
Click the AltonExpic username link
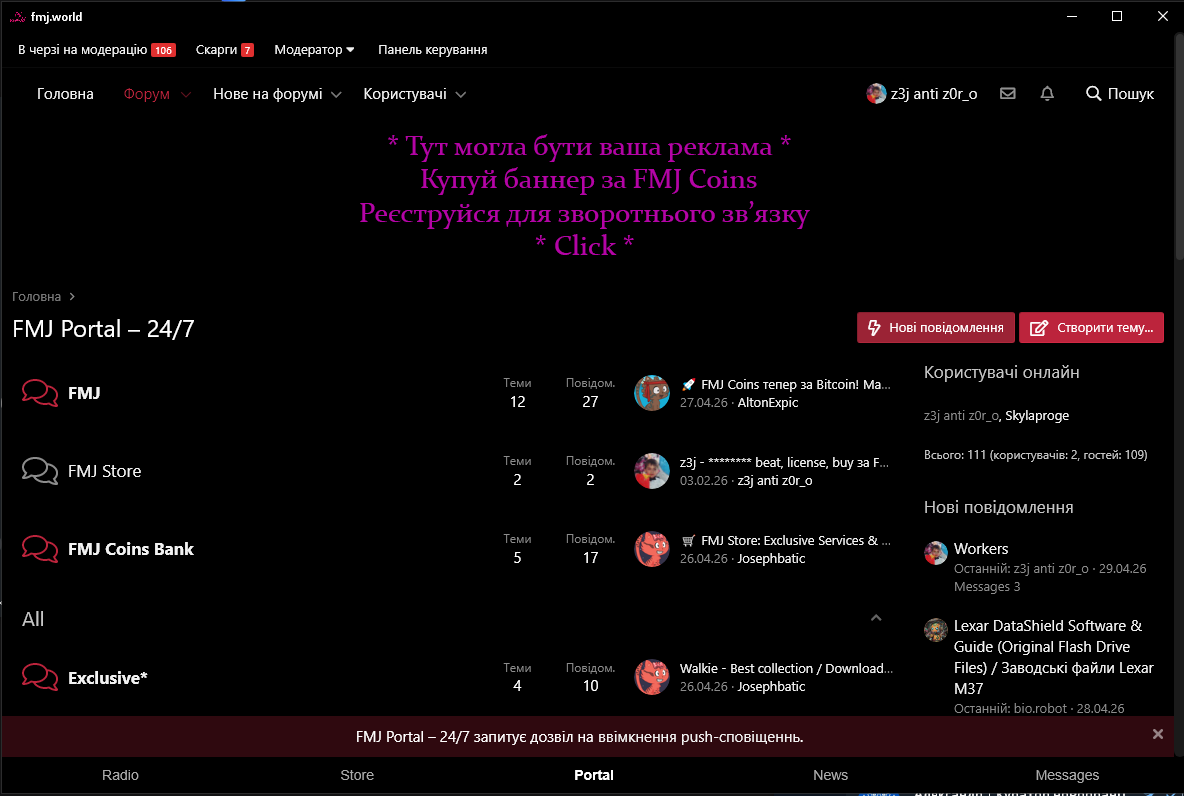pyautogui.click(x=768, y=403)
